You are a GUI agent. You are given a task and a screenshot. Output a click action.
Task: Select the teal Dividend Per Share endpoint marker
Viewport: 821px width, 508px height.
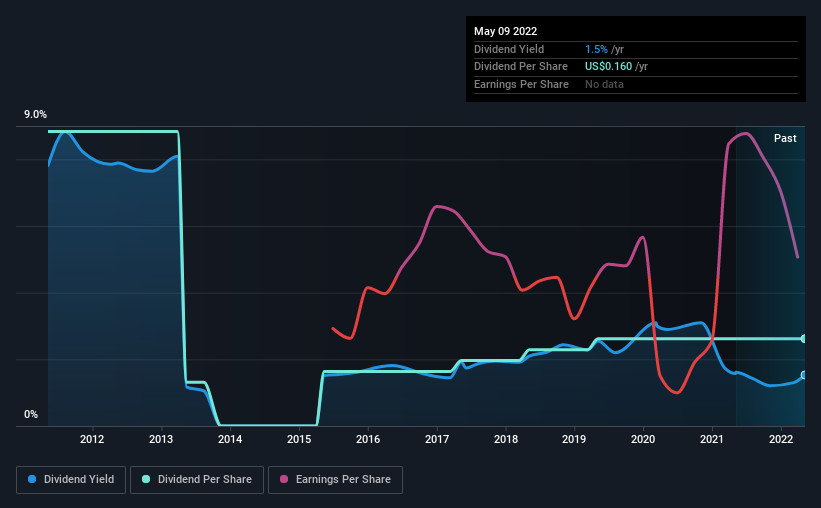pos(804,339)
